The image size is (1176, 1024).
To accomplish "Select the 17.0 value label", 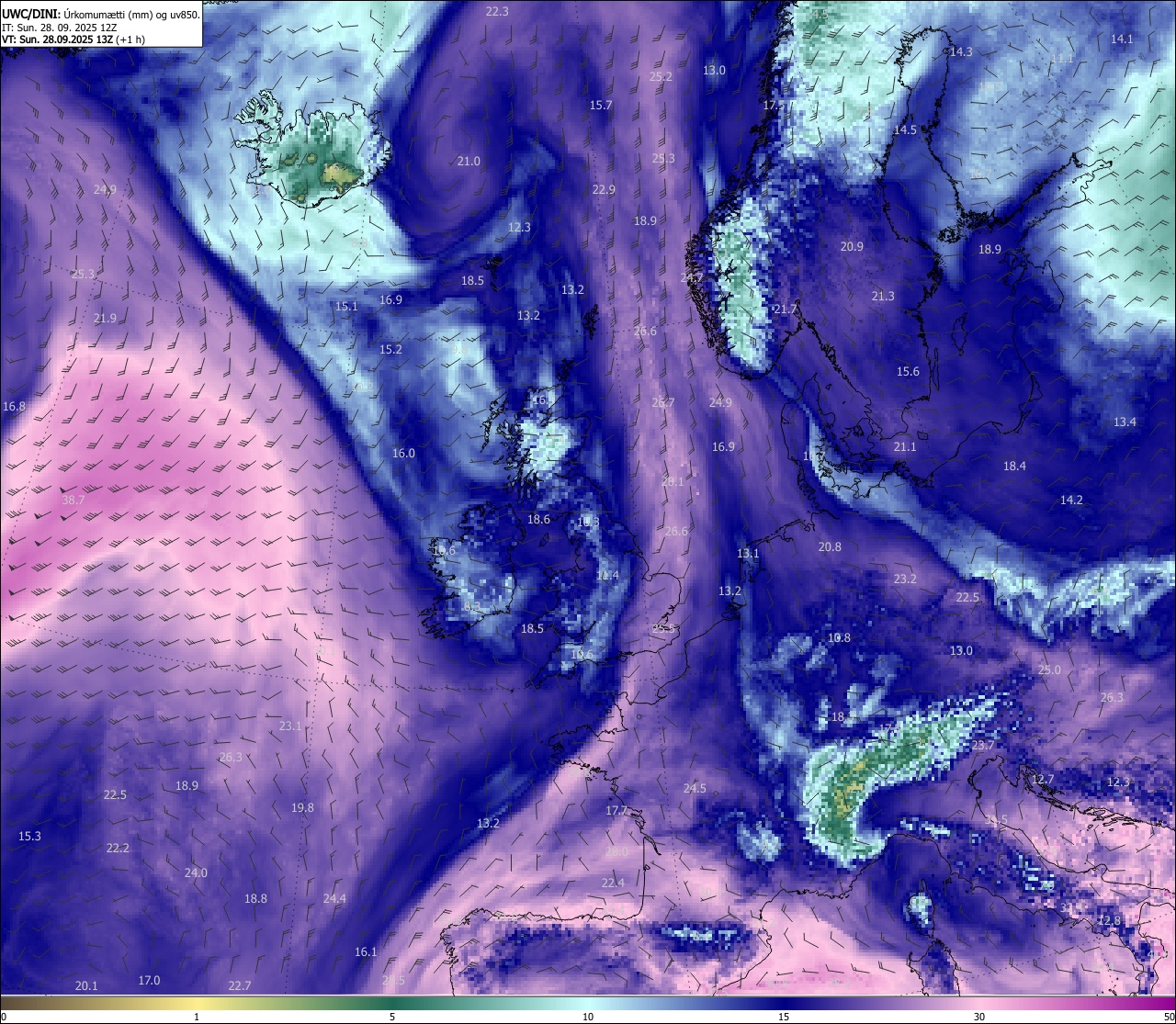I will (149, 981).
